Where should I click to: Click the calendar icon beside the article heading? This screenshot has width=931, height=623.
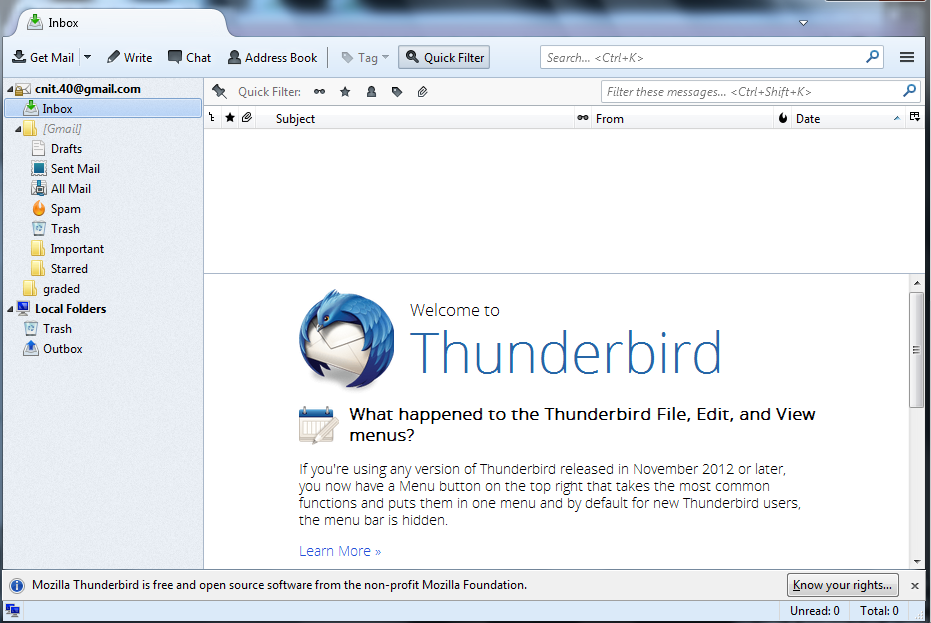[318, 425]
